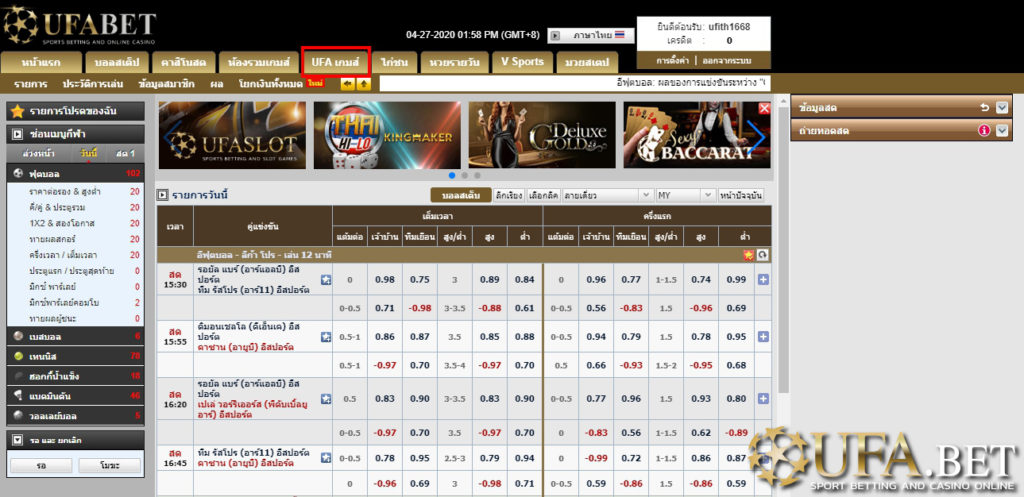
Task: Refresh the ข้อมูลสด live info panel
Action: click(985, 108)
